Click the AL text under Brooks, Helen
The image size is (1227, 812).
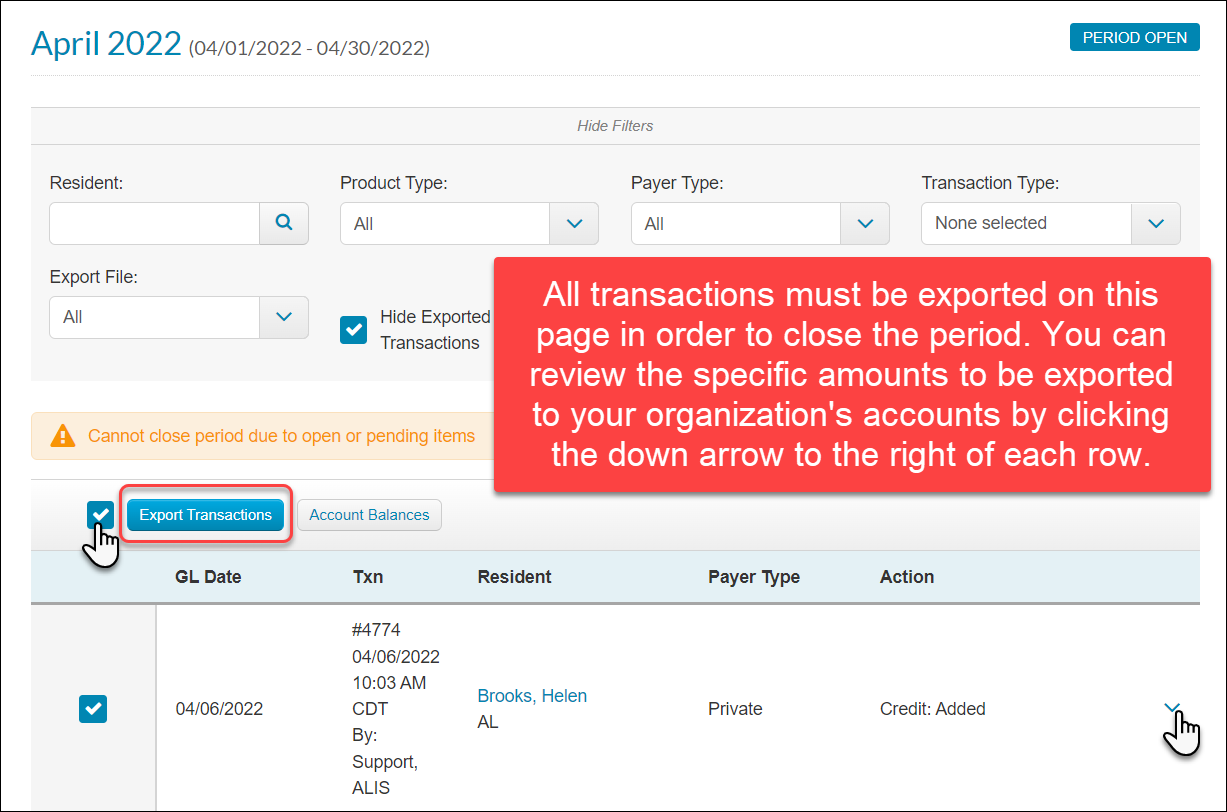coord(488,722)
